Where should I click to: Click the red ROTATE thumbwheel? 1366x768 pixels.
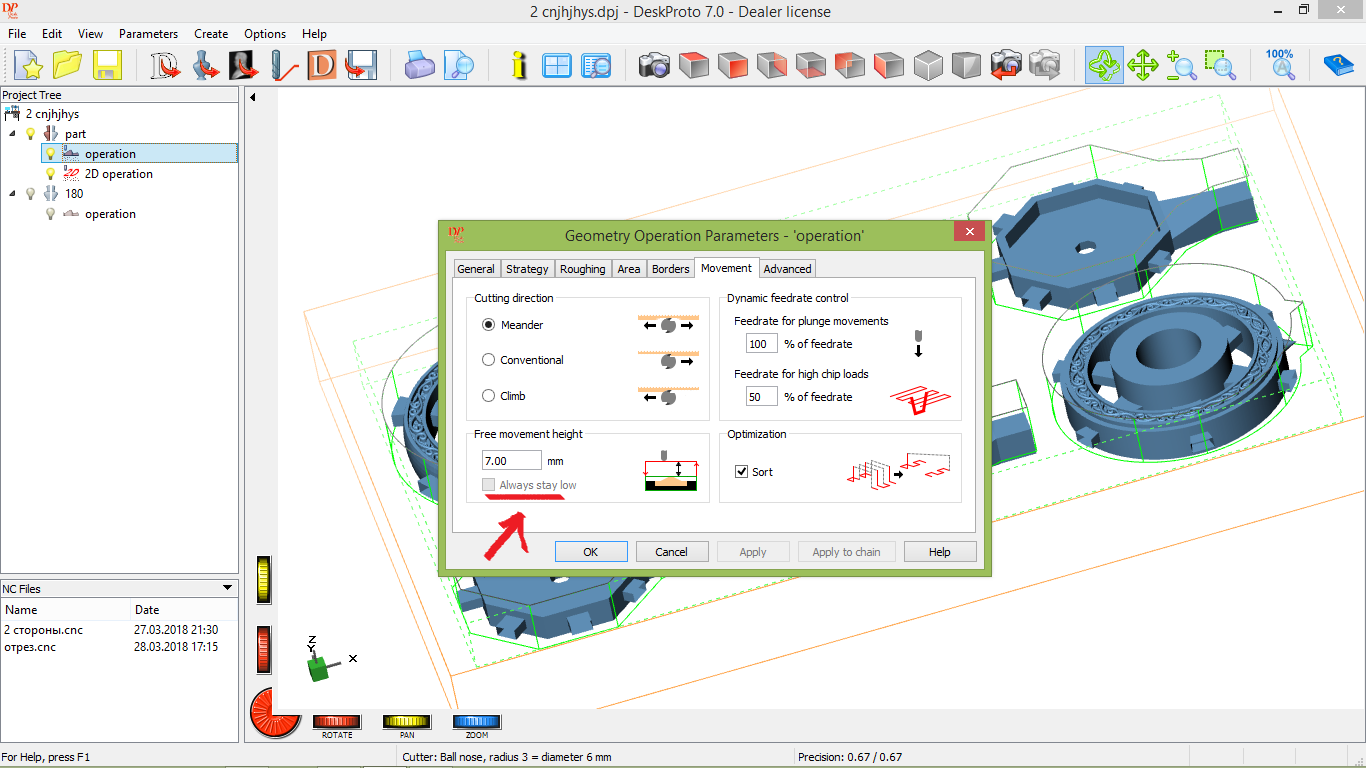pyautogui.click(x=337, y=721)
